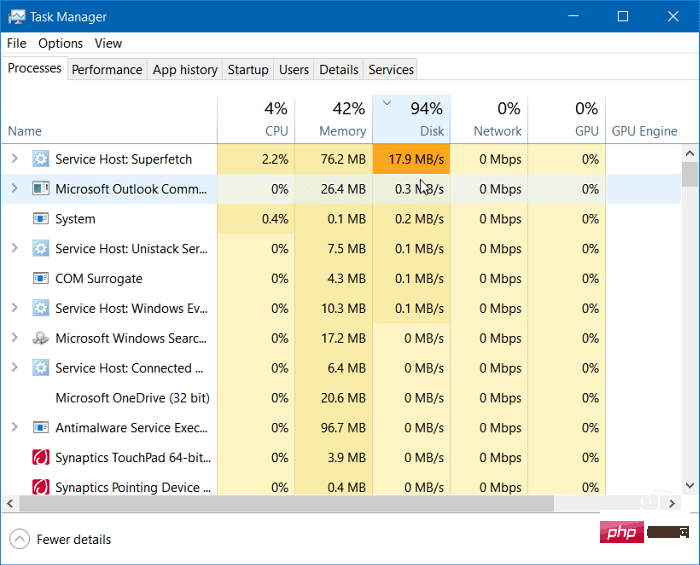Select Synaptics TouchPad 64-bit process name
The image size is (700, 565).
(x=133, y=457)
